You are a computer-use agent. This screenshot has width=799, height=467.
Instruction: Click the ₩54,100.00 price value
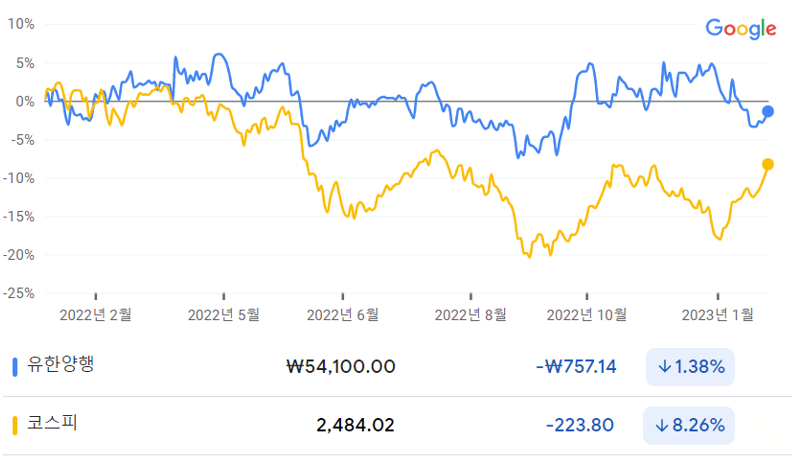[x=340, y=367]
